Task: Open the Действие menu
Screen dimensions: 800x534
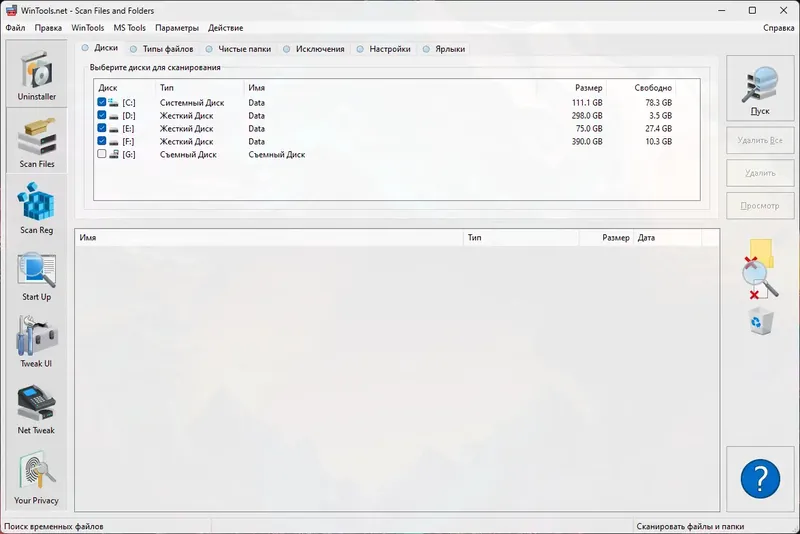Action: click(x=226, y=28)
